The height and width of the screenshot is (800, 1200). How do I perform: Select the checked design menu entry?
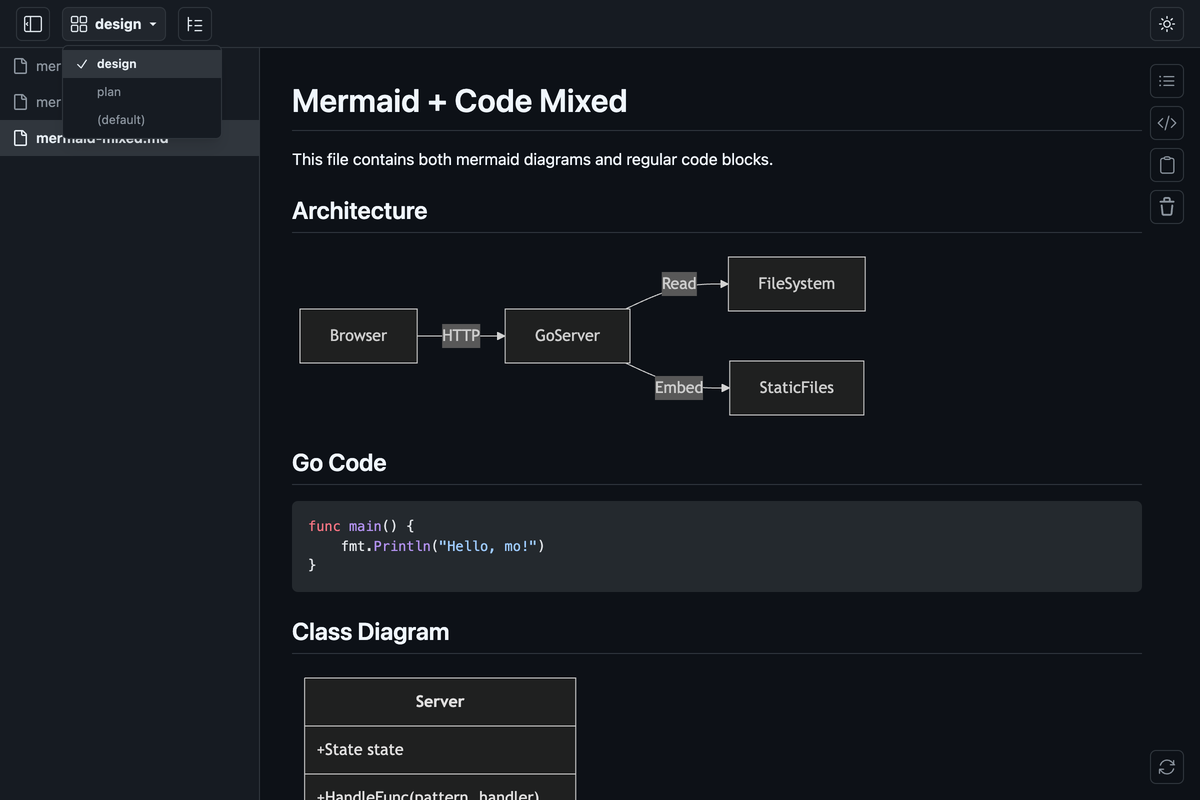[x=142, y=64]
